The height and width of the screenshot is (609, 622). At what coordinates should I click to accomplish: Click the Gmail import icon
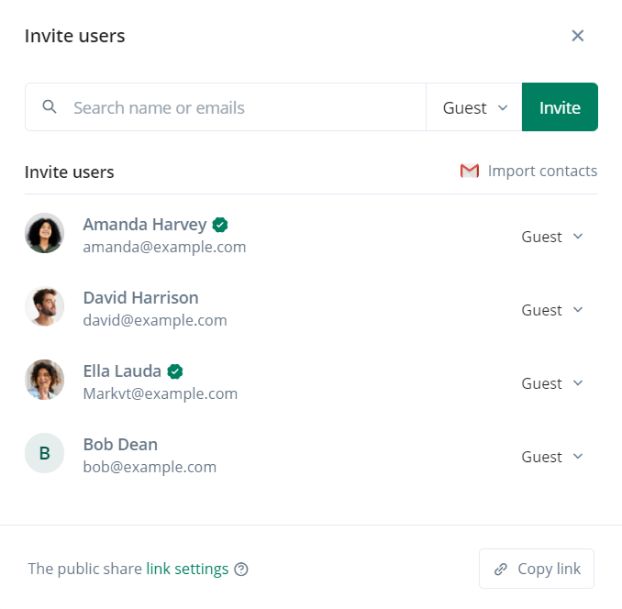coord(469,171)
